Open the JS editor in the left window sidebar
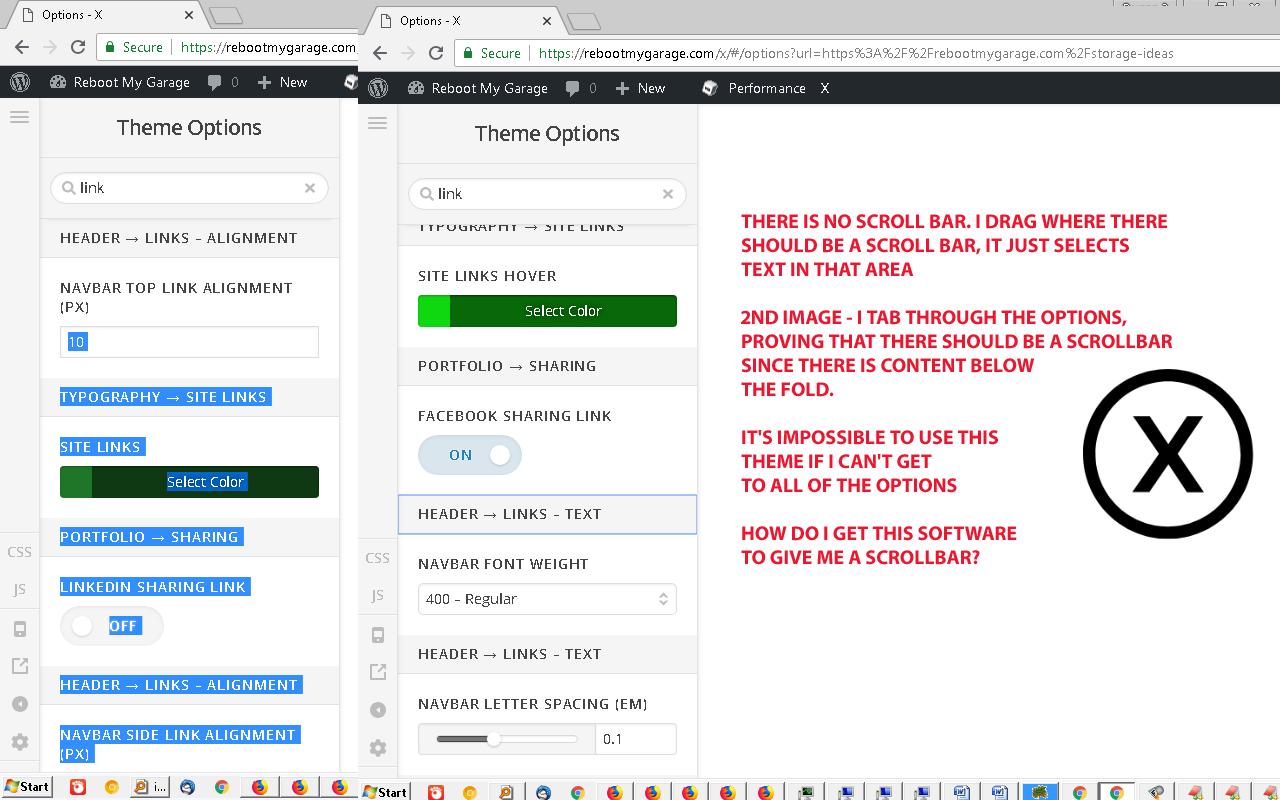The height and width of the screenshot is (800, 1280). [19, 589]
